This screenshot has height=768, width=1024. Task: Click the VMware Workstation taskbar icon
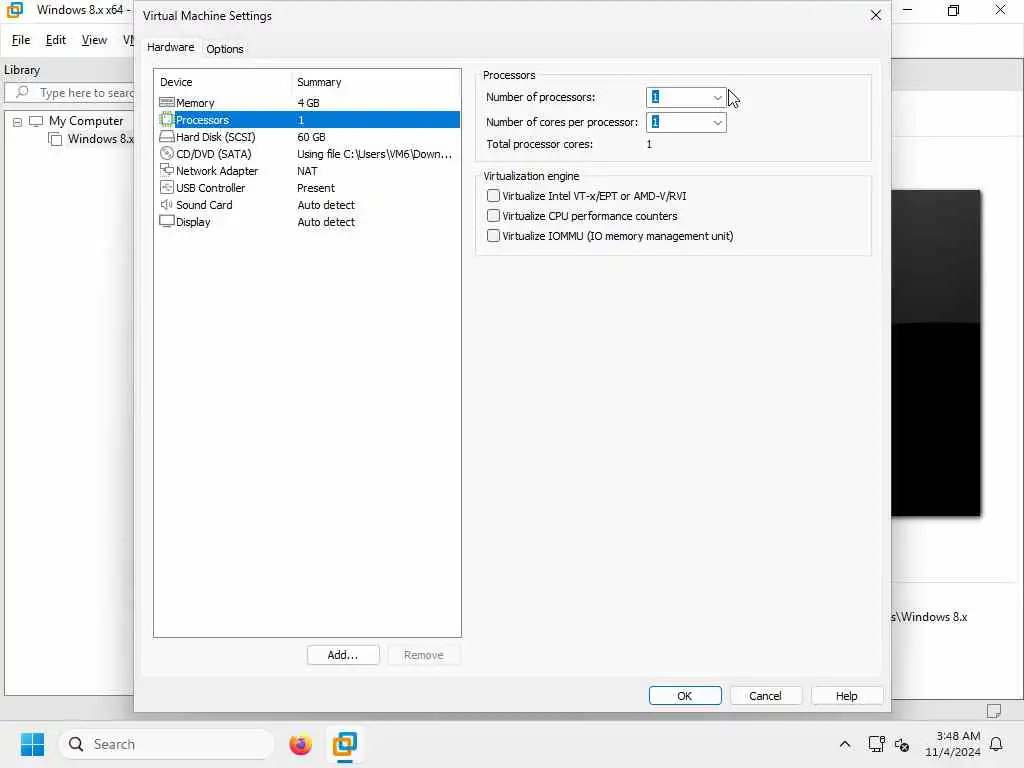click(345, 744)
